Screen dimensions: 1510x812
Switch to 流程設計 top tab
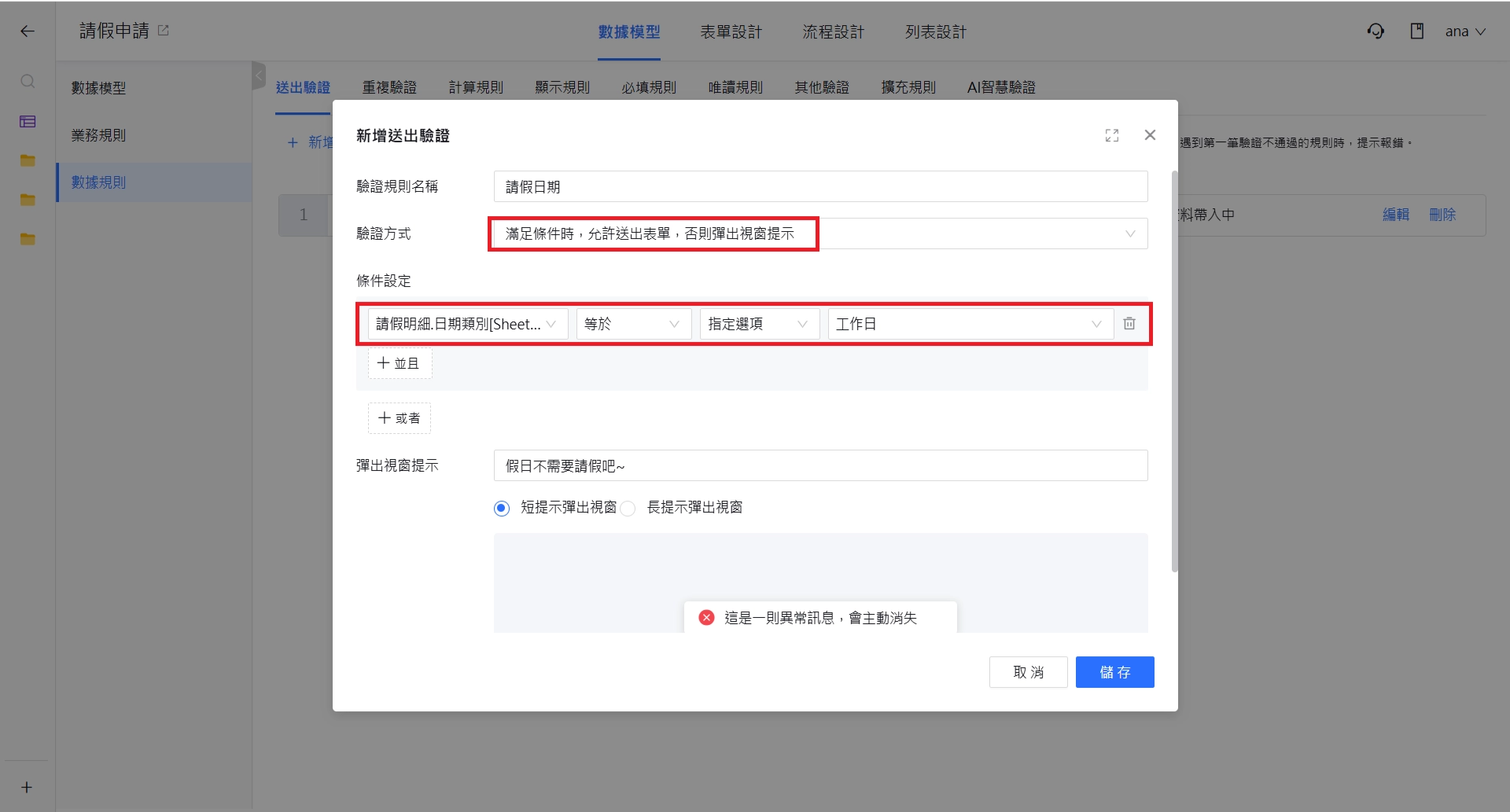click(x=834, y=32)
